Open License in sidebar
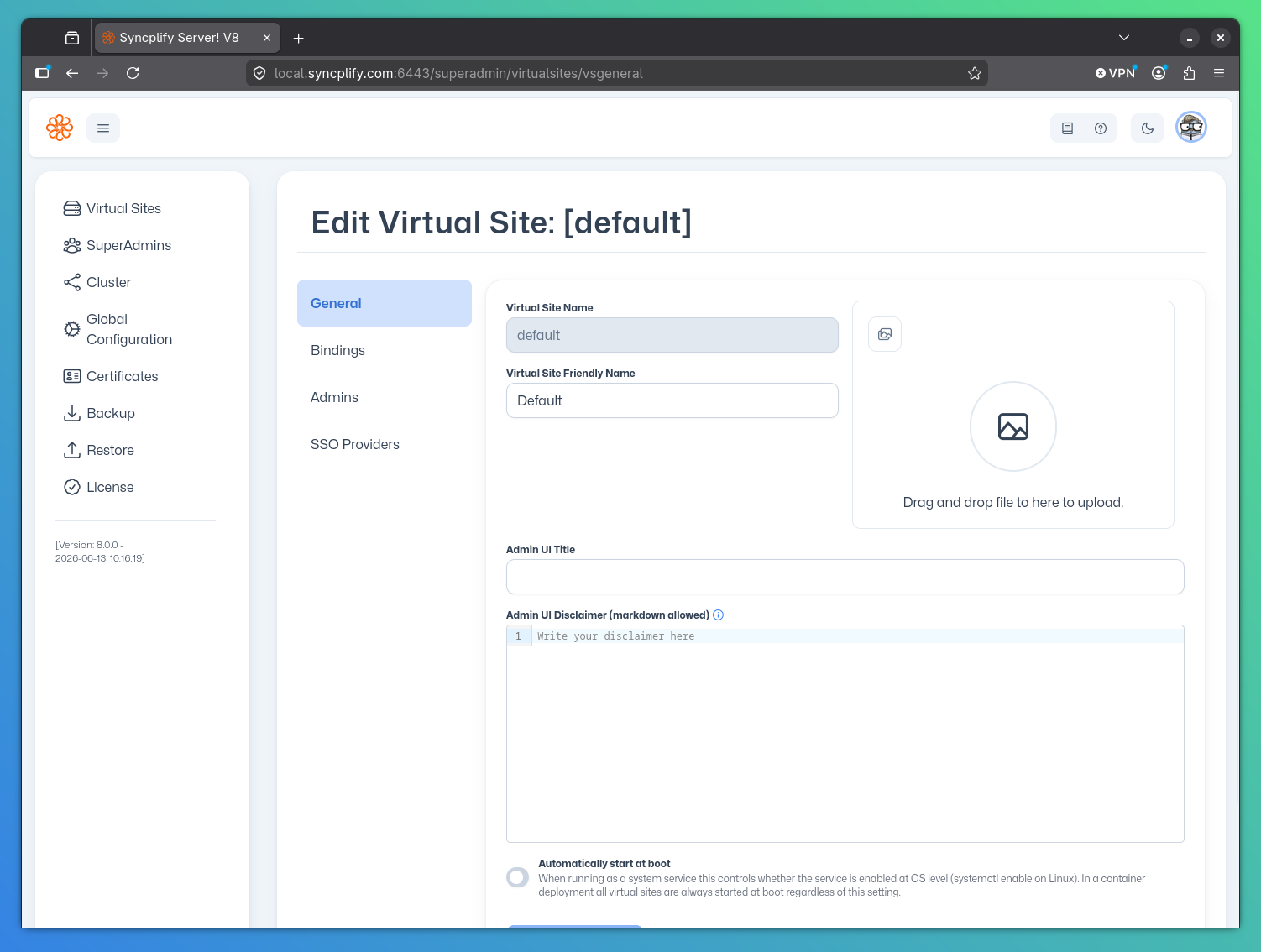Screen dimensions: 1261x952 pyautogui.click(x=99, y=487)
